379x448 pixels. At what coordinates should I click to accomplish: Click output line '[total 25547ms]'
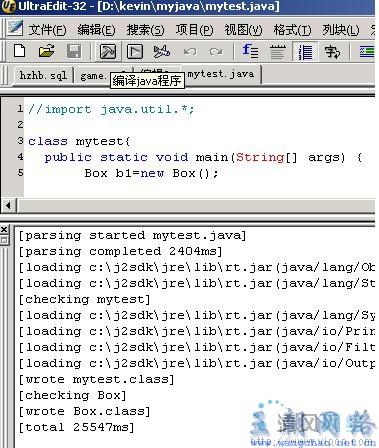pos(76,428)
